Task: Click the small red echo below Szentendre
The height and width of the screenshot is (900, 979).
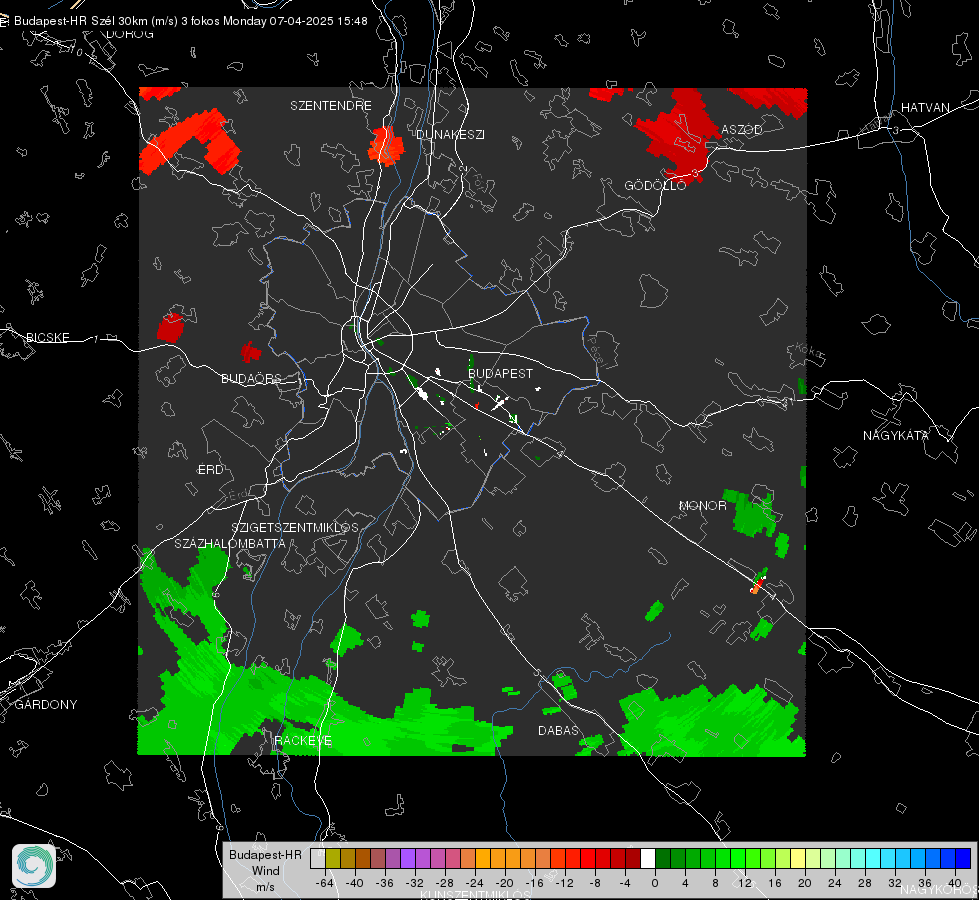Action: point(386,146)
